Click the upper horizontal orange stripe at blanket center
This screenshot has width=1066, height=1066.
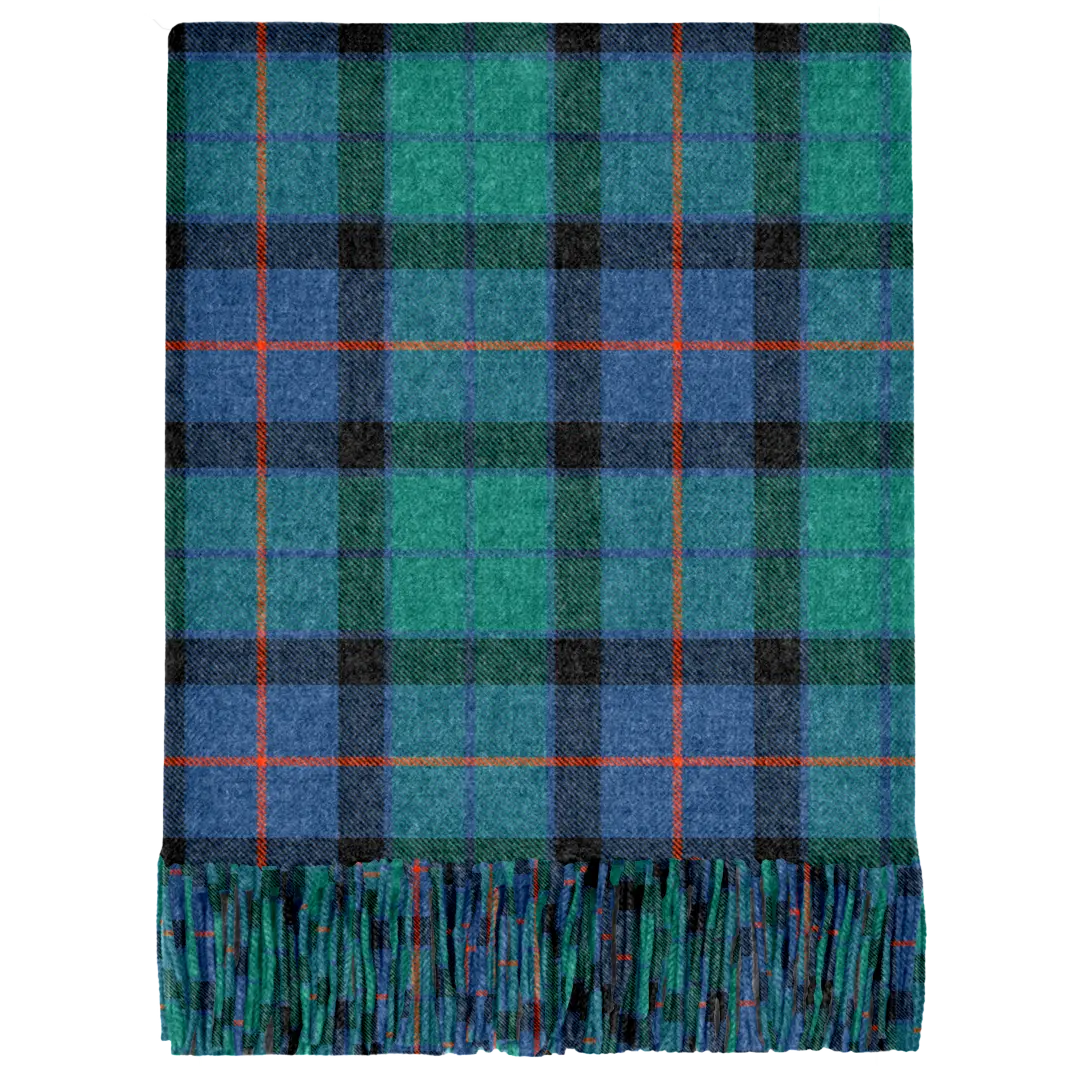click(470, 345)
